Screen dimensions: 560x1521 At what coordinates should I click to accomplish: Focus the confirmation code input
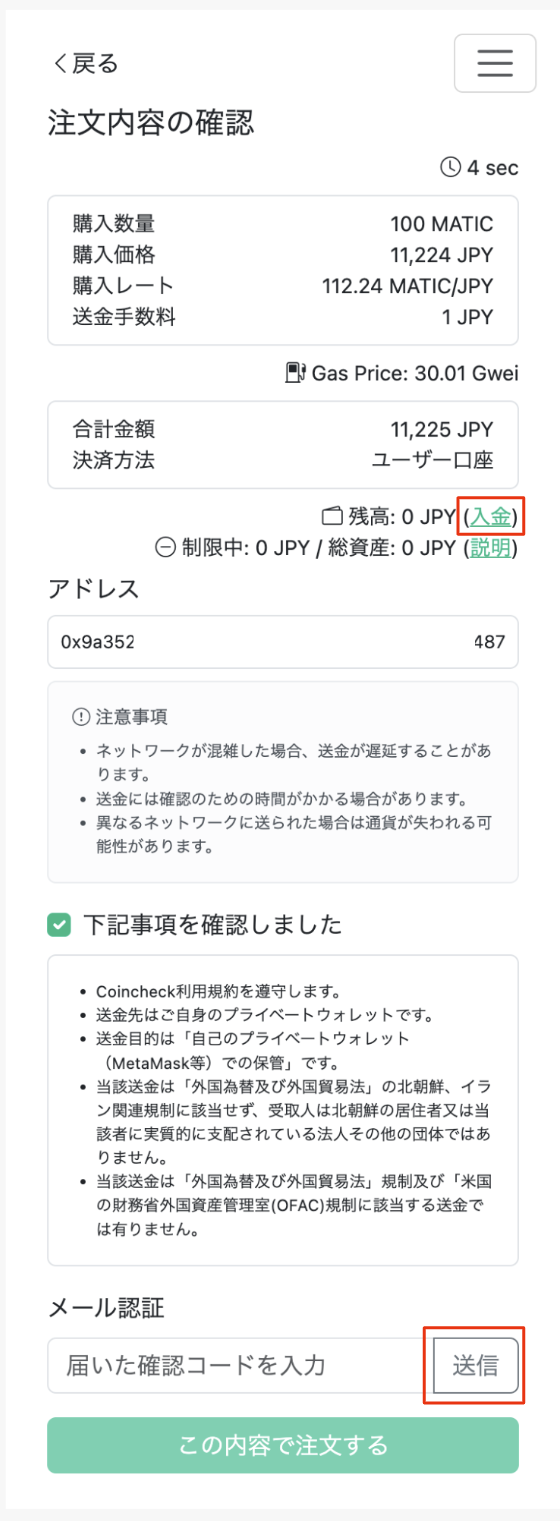pyautogui.click(x=241, y=1365)
